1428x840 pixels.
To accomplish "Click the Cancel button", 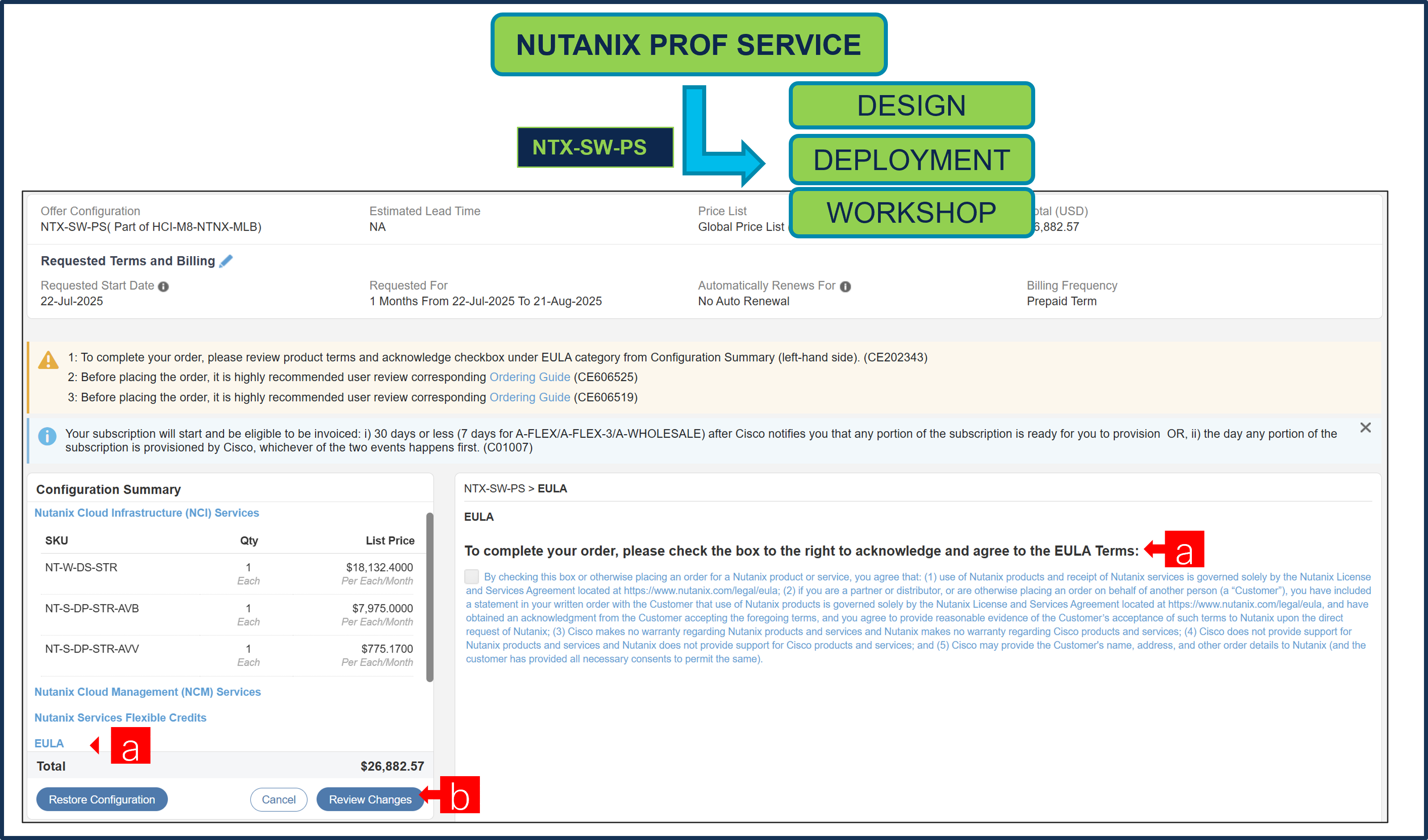I will point(278,799).
